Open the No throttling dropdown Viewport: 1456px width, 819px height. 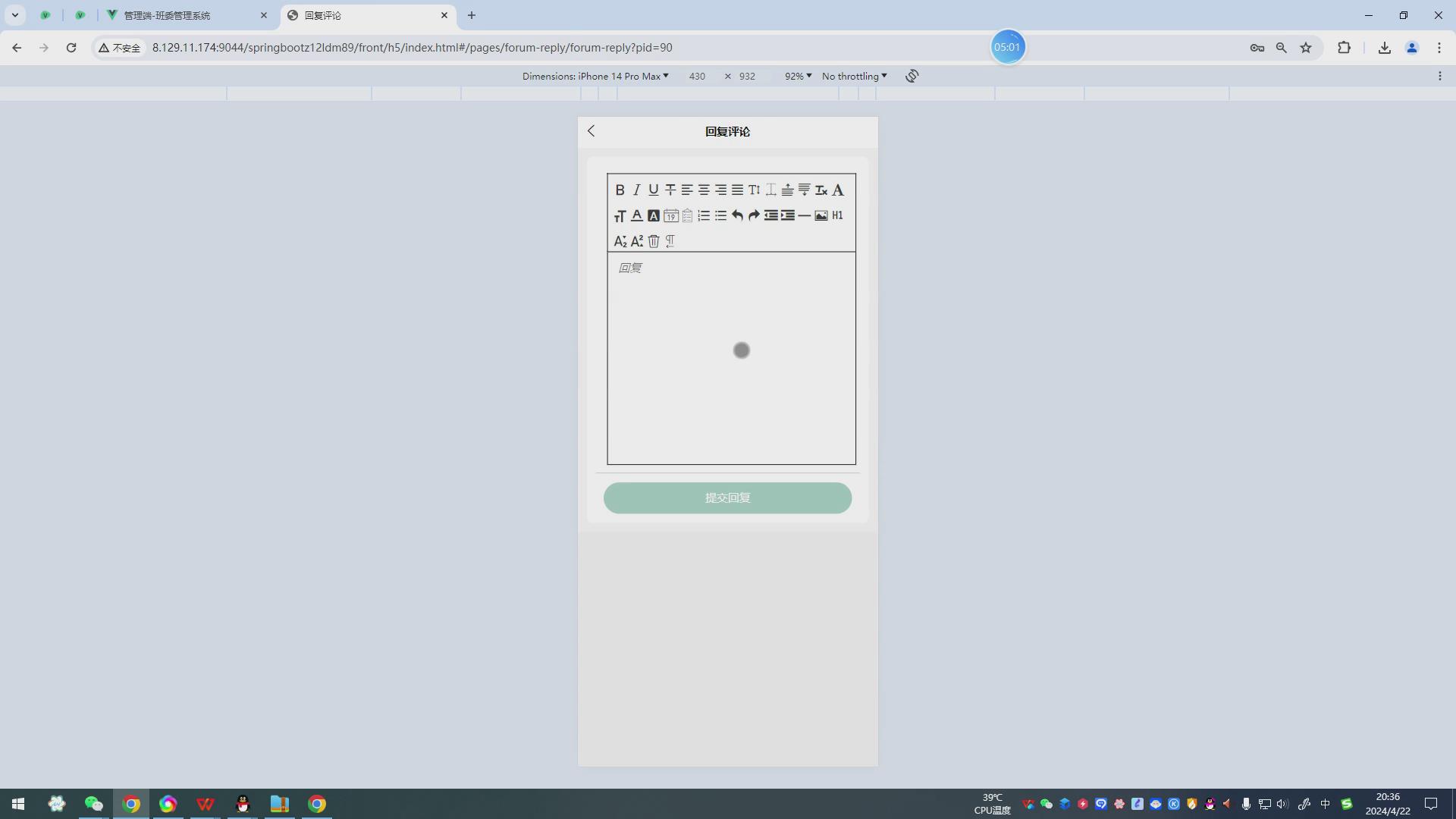(853, 76)
